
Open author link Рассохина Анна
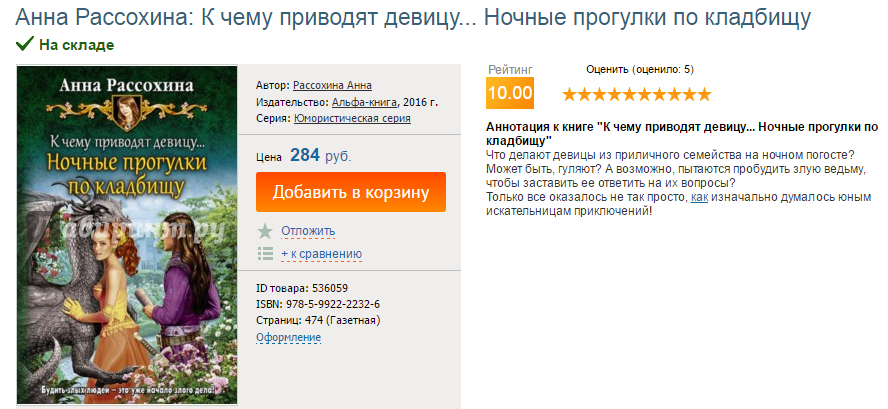coord(332,85)
